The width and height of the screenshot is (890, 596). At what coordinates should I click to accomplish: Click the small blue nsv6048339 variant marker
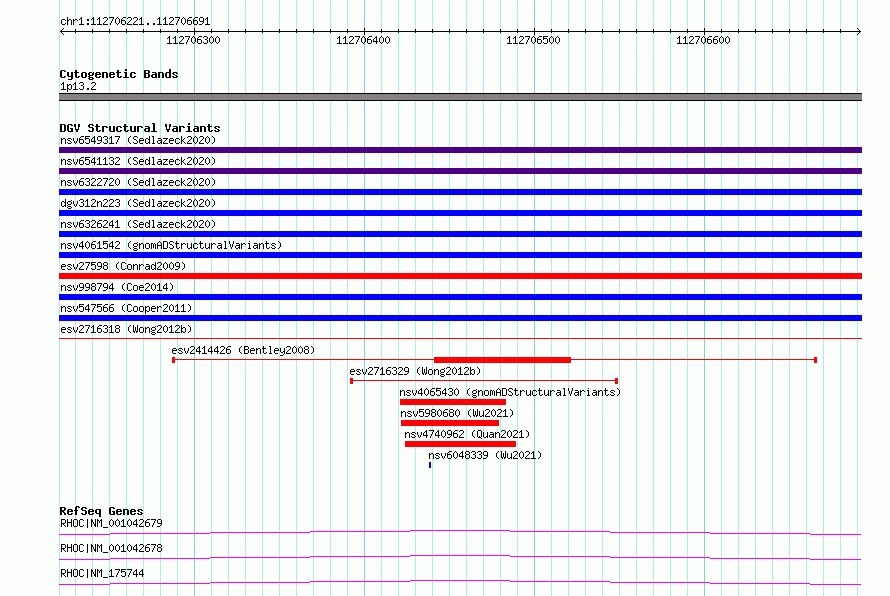click(430, 465)
